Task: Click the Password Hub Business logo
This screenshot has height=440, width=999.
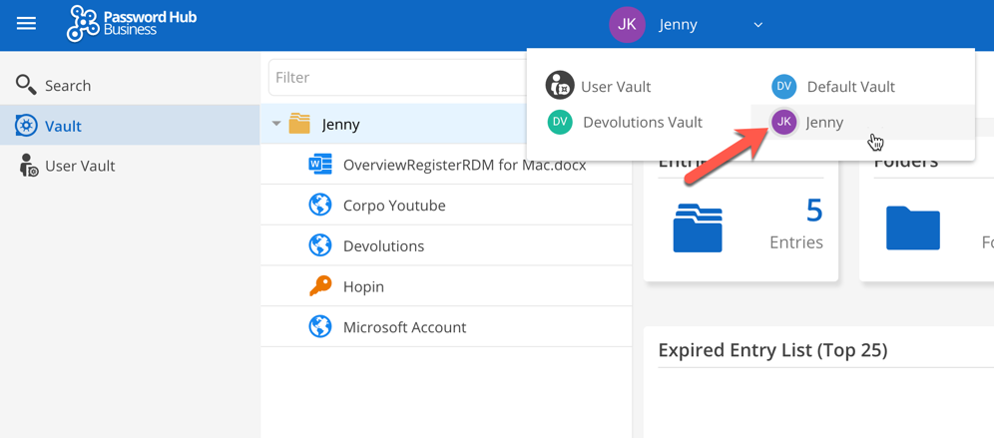Action: point(112,24)
